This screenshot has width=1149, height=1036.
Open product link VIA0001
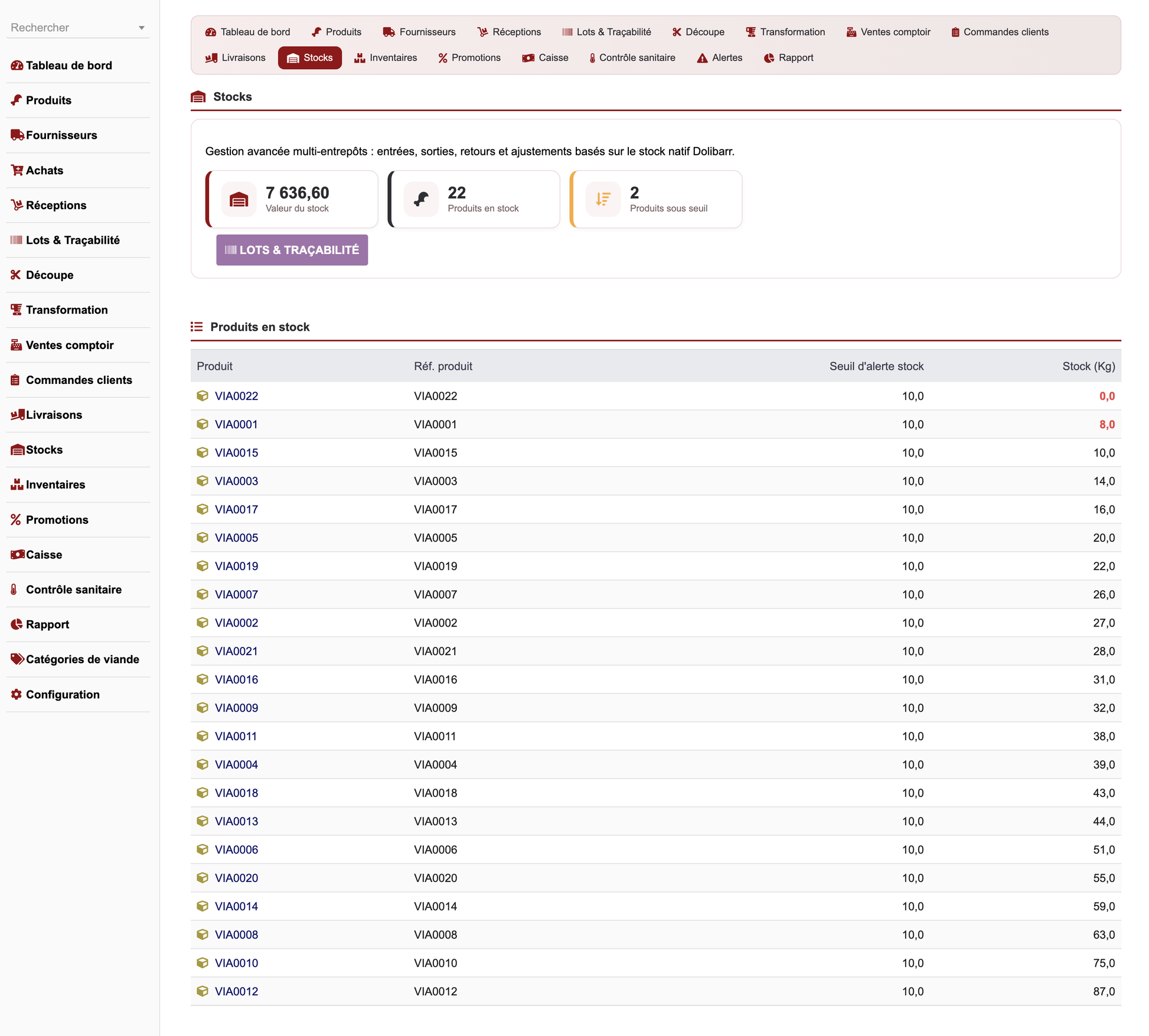(236, 424)
